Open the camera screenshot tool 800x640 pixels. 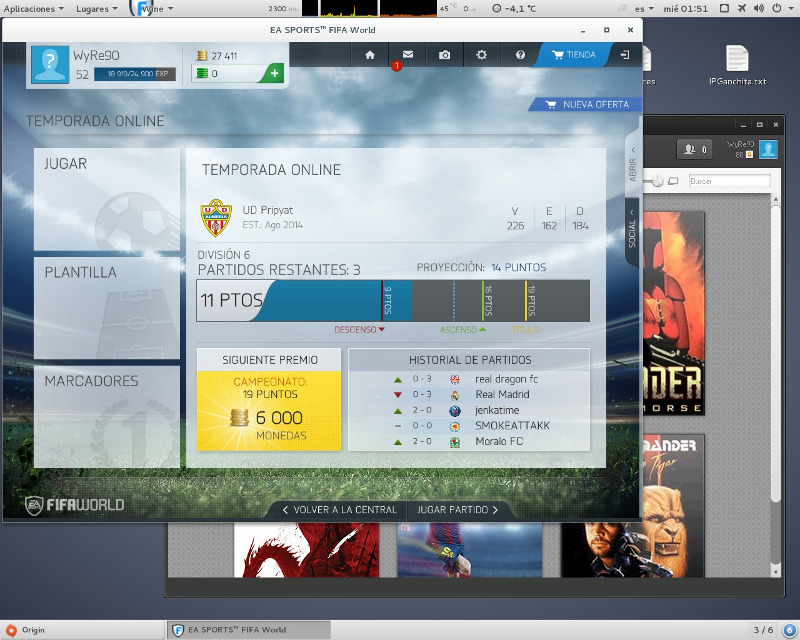444,55
